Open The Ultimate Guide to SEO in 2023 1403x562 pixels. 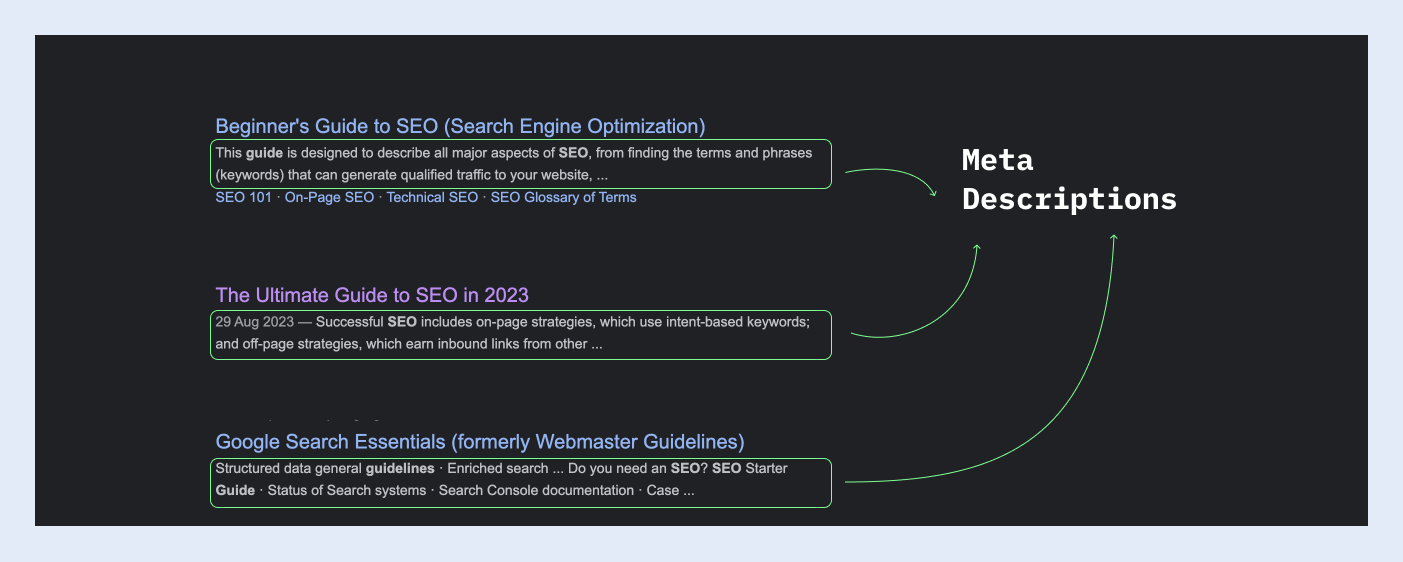click(372, 295)
